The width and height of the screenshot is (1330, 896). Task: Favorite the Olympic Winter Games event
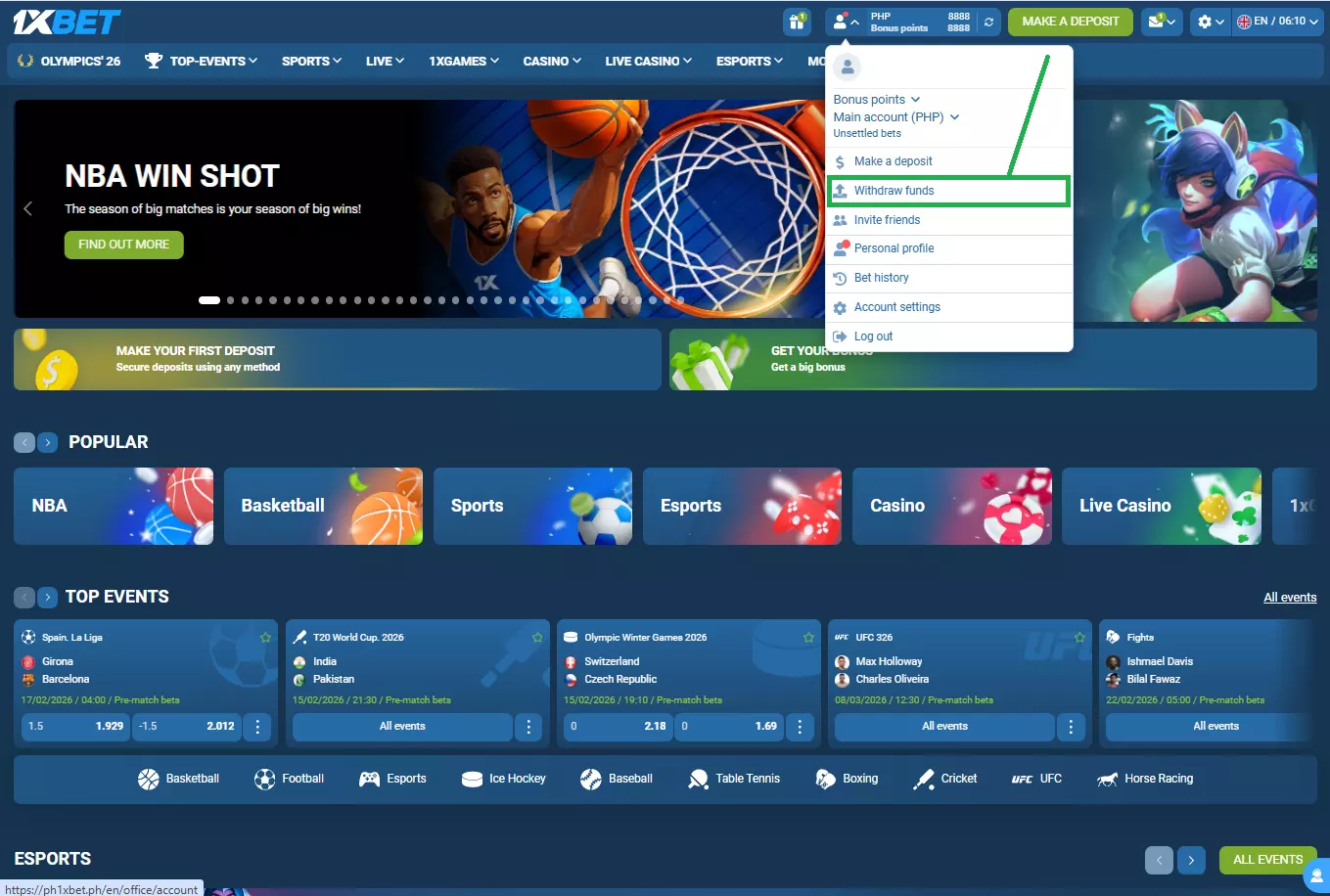pos(808,638)
